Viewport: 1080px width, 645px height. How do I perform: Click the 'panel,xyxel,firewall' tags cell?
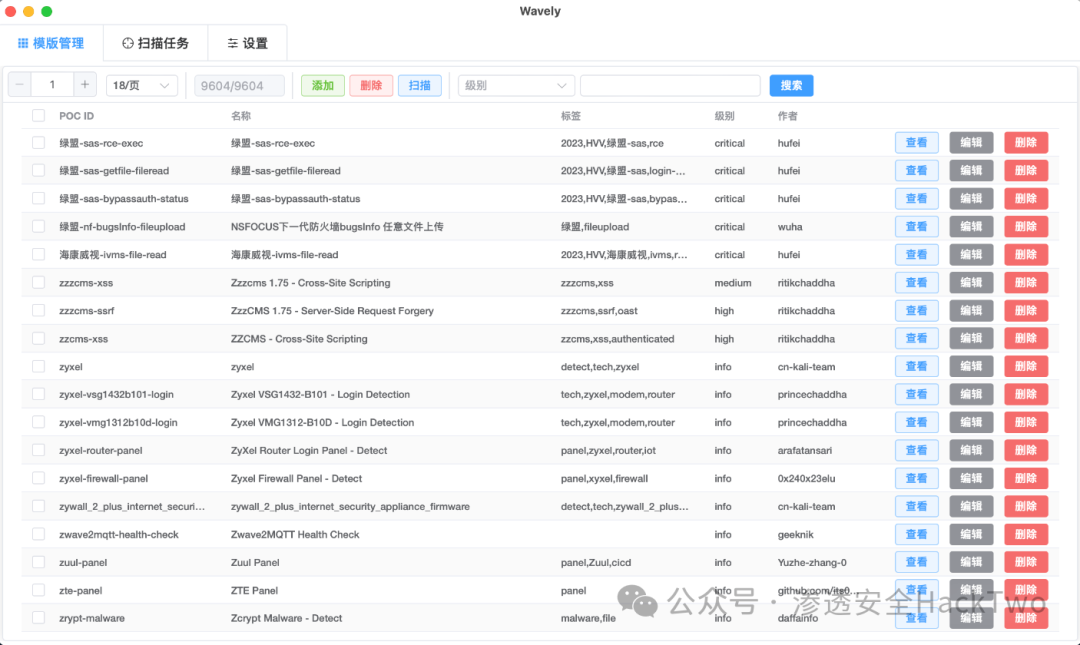[x=604, y=478]
